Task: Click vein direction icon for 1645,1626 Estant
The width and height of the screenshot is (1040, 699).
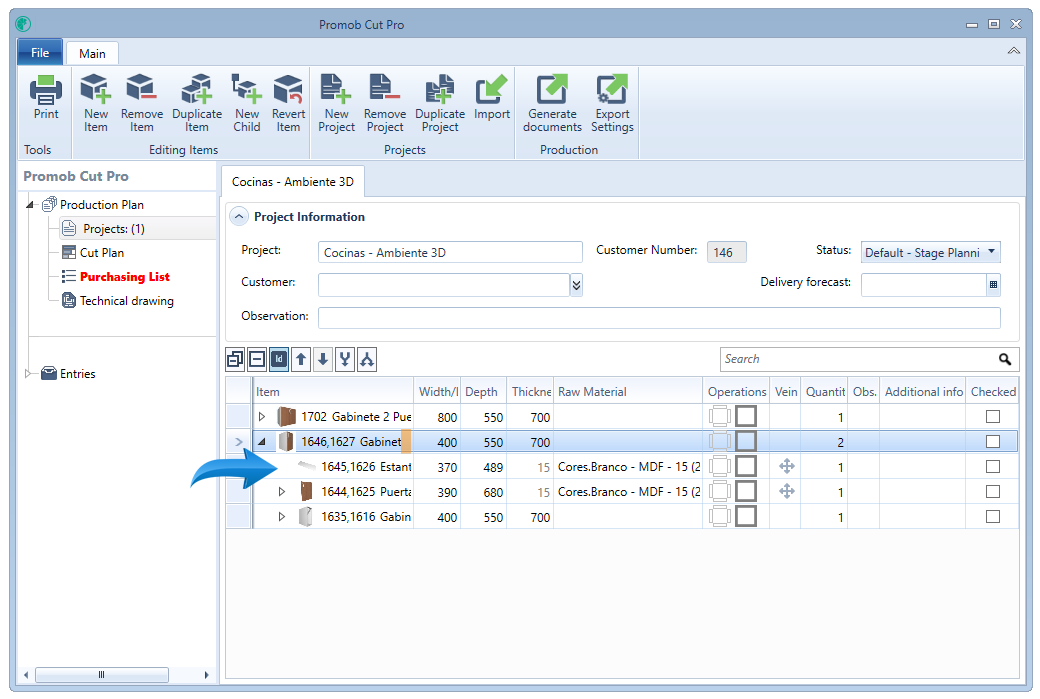Action: [787, 466]
